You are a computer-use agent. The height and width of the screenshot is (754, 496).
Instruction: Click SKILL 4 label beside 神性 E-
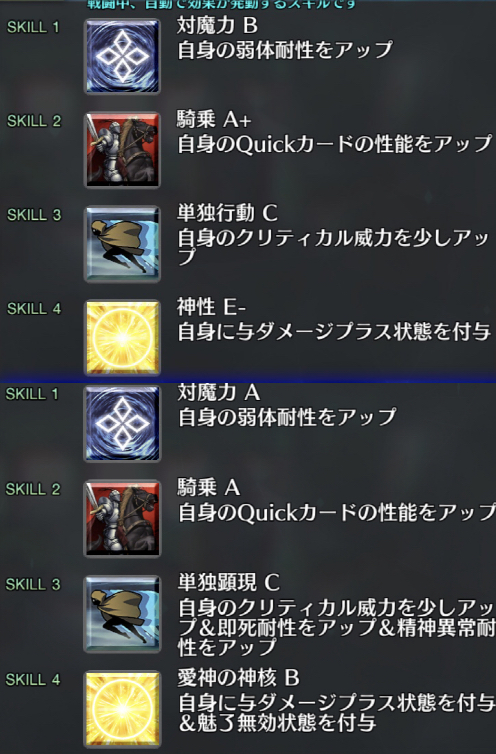[34, 308]
